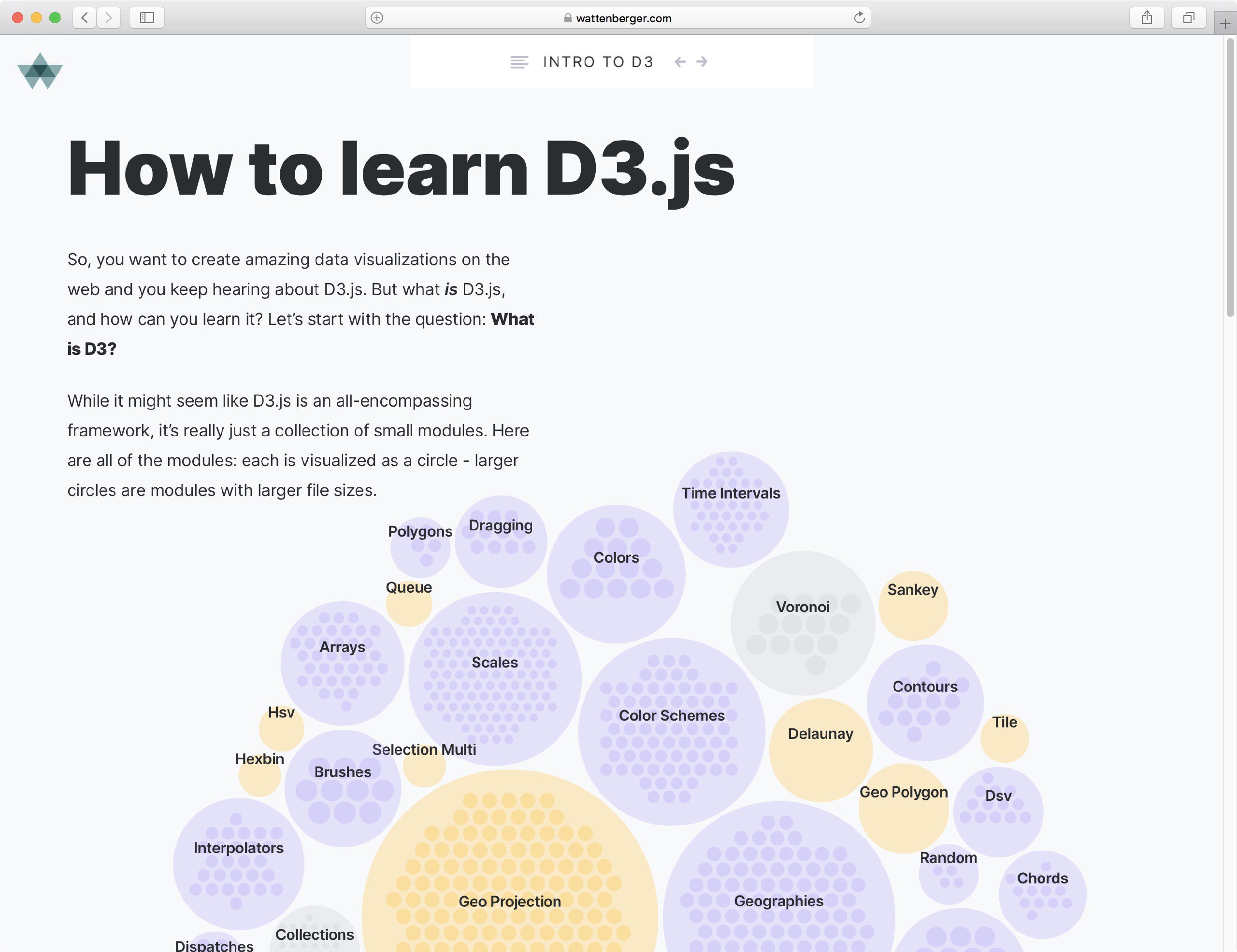Click the Delaunay module bubble

(x=820, y=750)
